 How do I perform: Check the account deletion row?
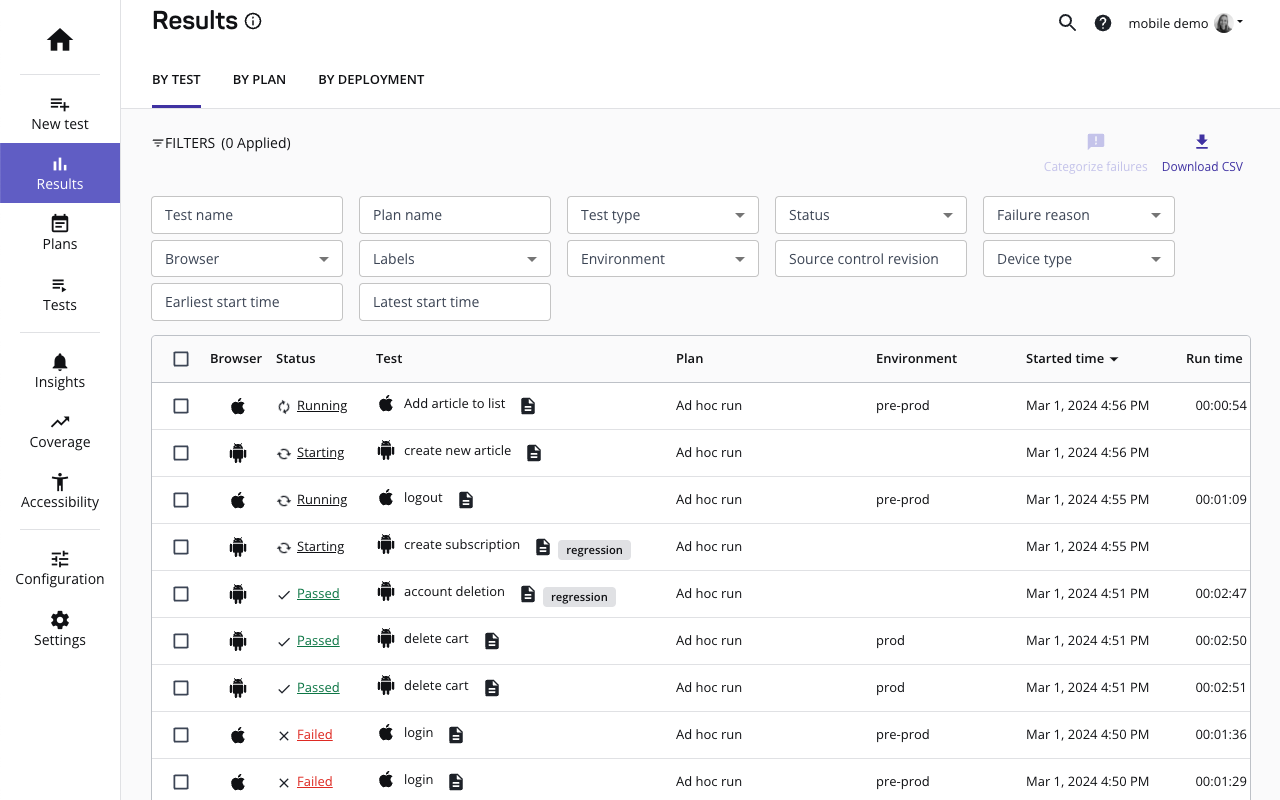(x=181, y=594)
